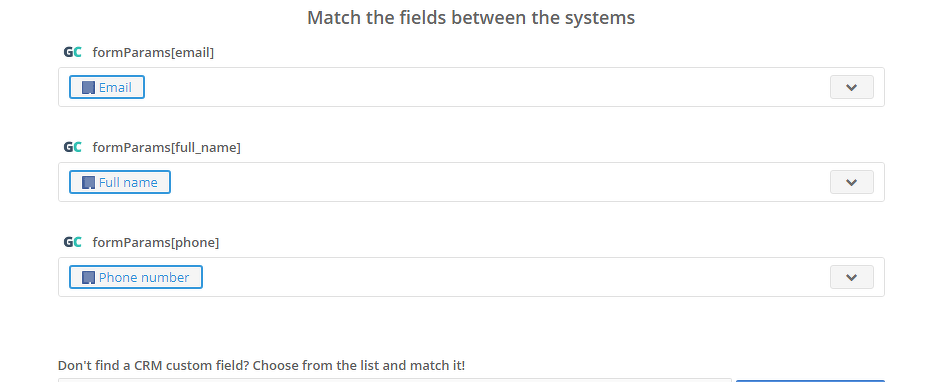This screenshot has height=382, width=946.
Task: Click the CRM custom field list box below
Action: [x=395, y=380]
